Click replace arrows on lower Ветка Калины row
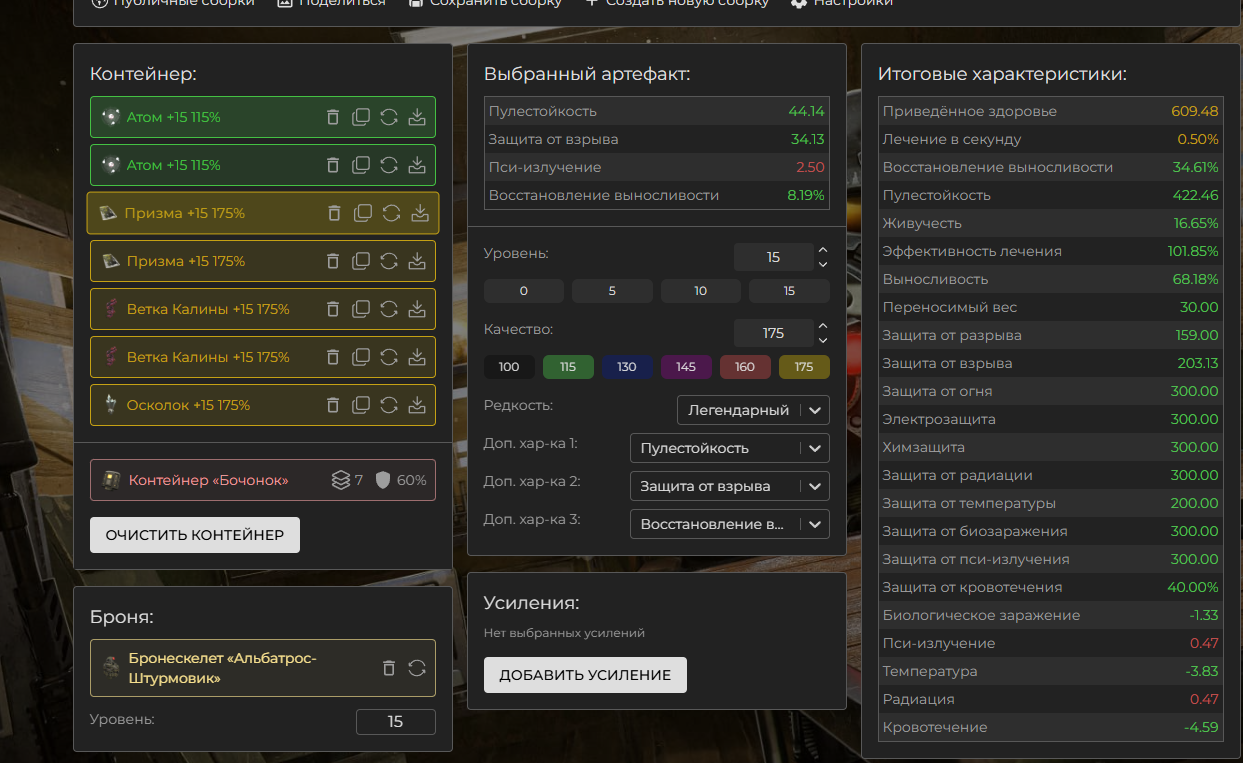This screenshot has width=1243, height=763. [x=389, y=357]
